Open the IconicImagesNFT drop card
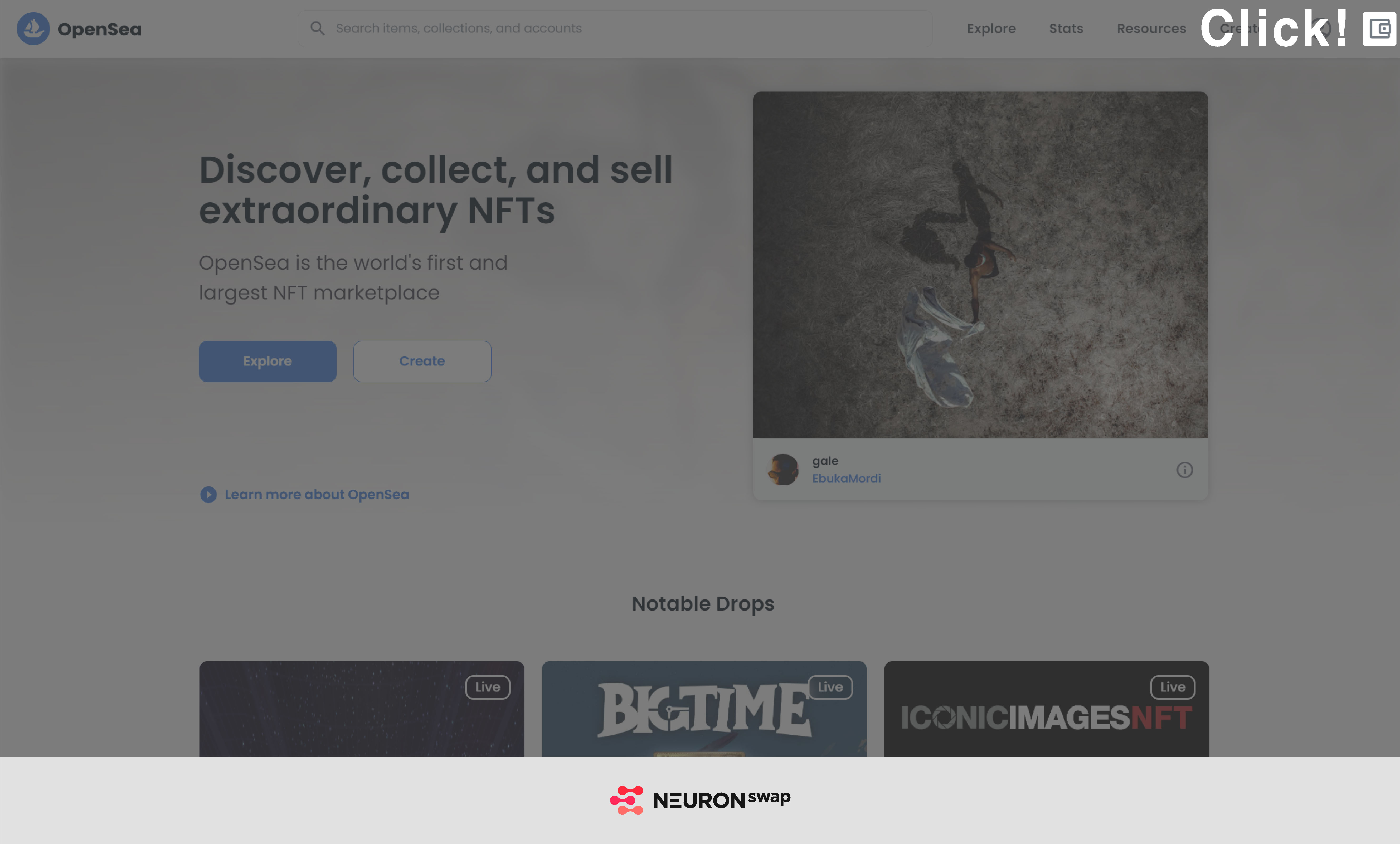The height and width of the screenshot is (844, 1400). click(x=1047, y=709)
